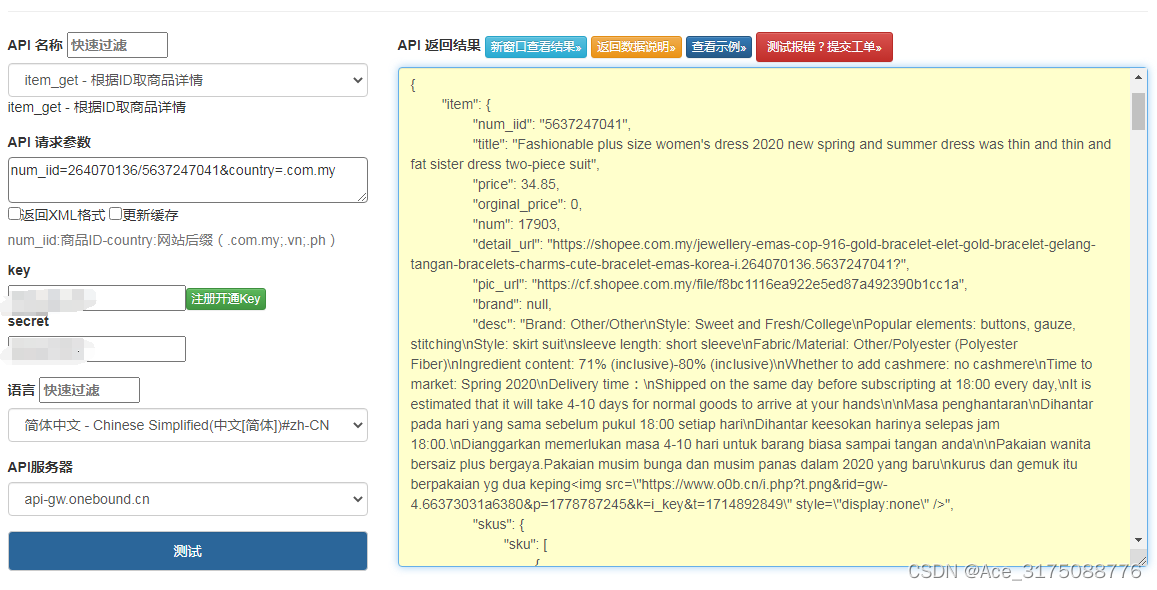Click the "price": 34.85 line
Screen dimensions: 1157x590
click(516, 184)
